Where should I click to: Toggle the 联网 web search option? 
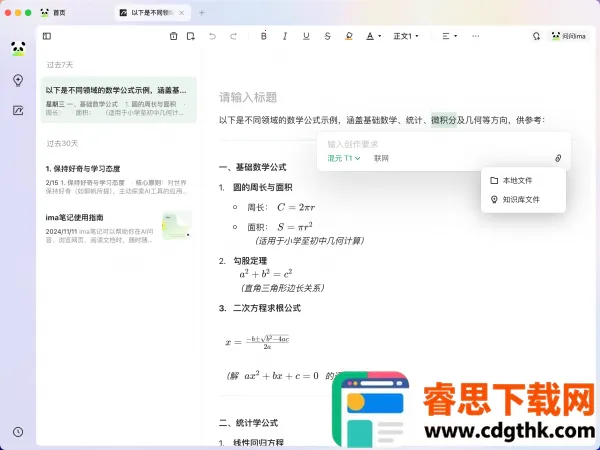tap(381, 158)
